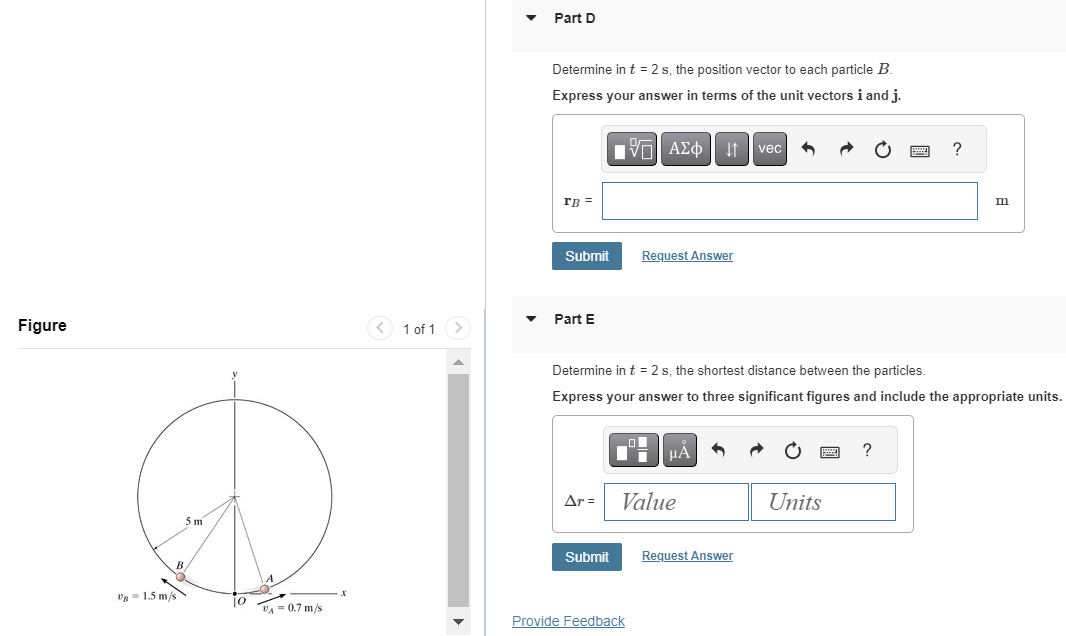
Task: Redo the answer edit
Action: (846, 148)
